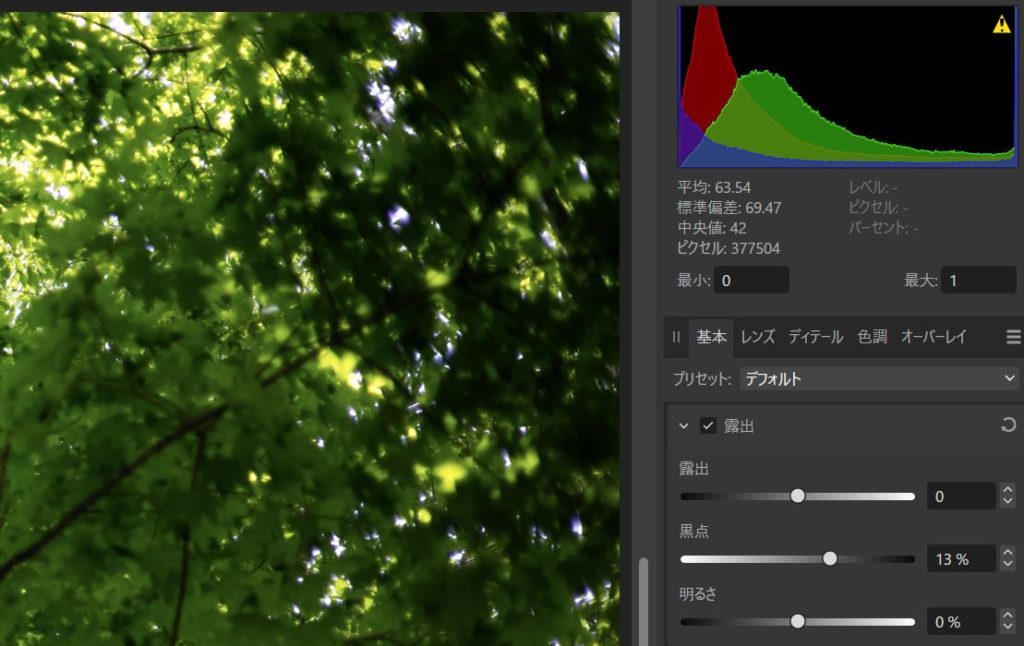Switch to the 基本 tab
The image size is (1024, 646).
tap(711, 337)
